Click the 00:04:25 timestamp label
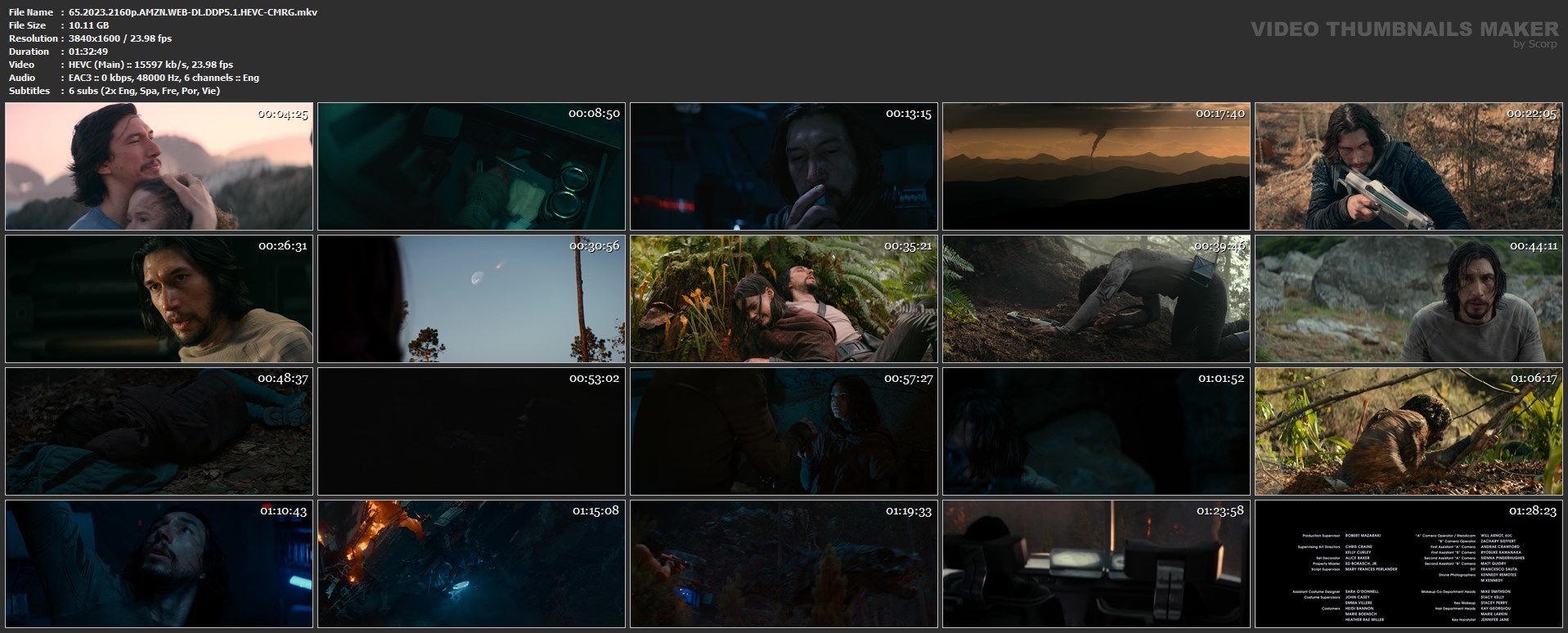 click(283, 114)
